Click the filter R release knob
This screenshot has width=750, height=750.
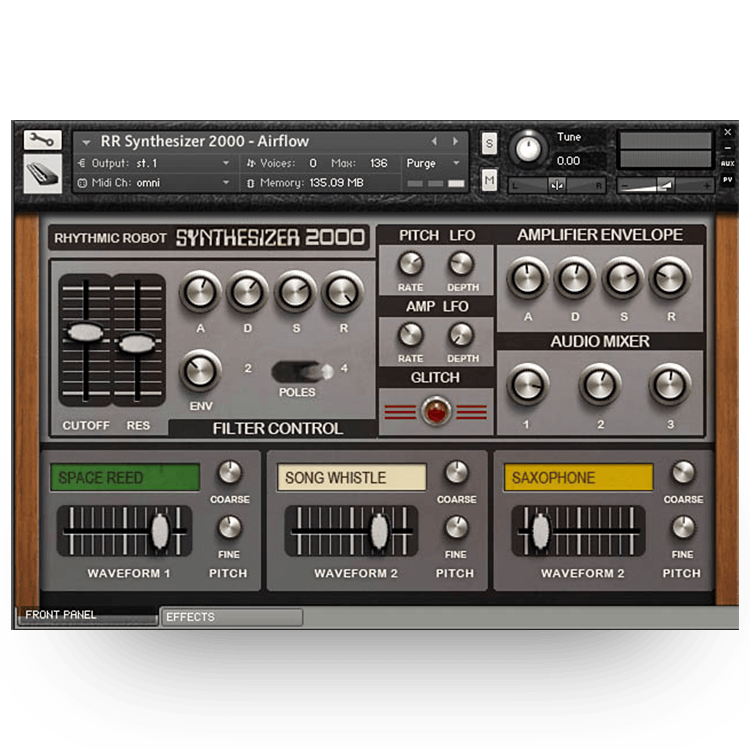click(x=342, y=292)
